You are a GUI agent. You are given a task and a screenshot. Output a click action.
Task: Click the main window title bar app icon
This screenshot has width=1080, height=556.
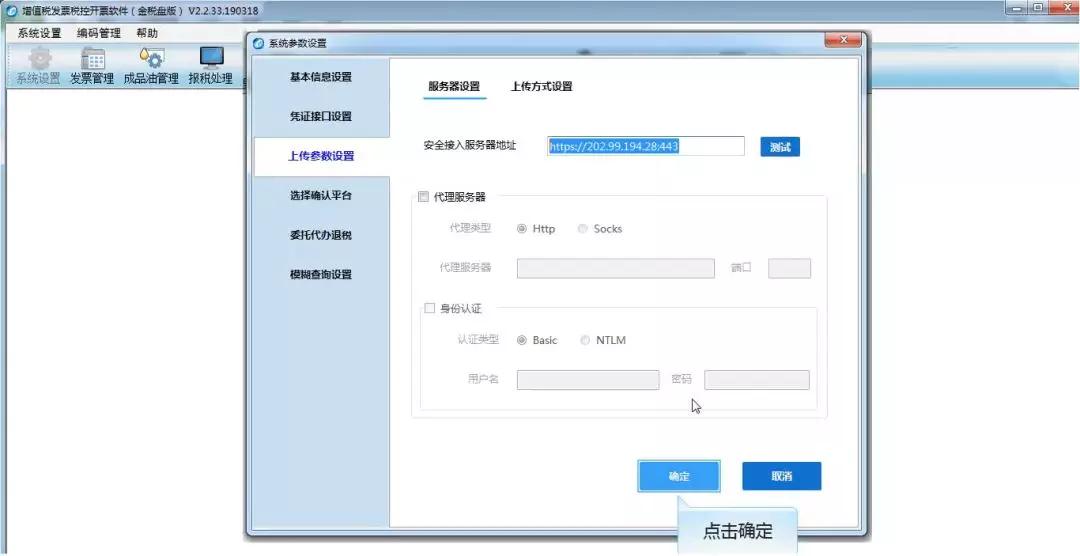pos(11,11)
